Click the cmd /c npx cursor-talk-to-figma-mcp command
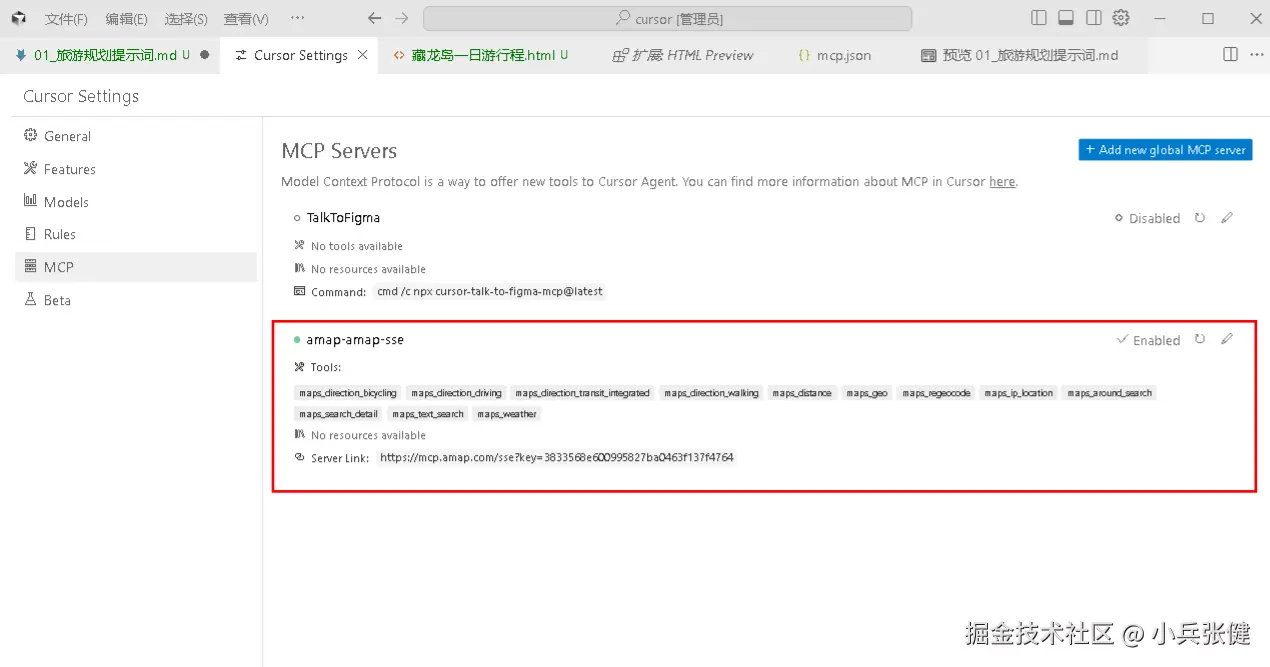This screenshot has width=1270, height=667. [490, 292]
